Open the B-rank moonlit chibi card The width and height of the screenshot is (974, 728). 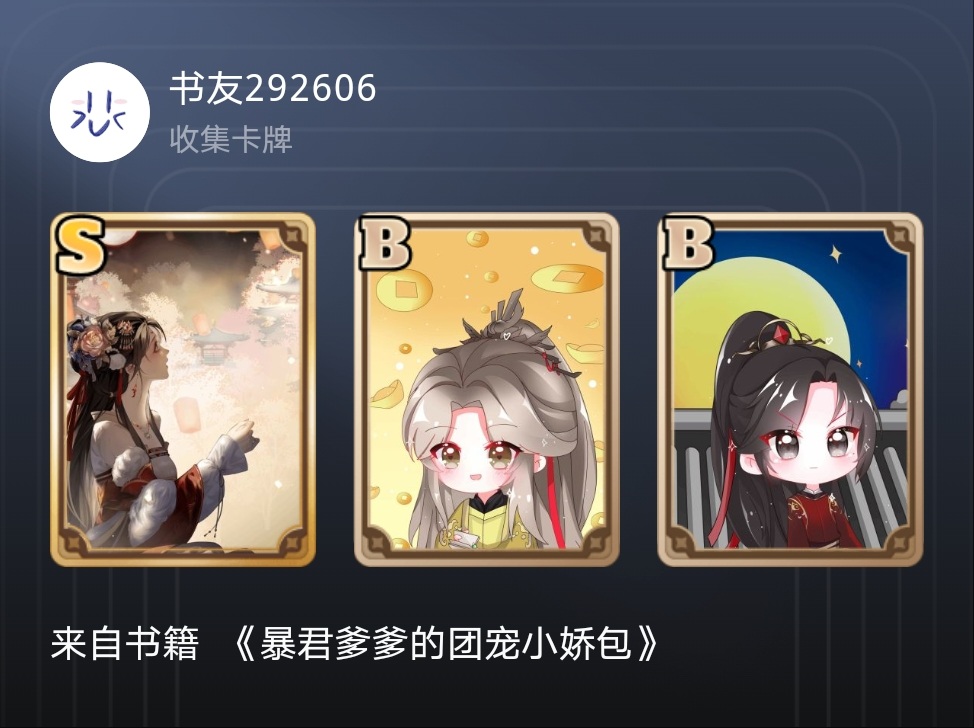[x=790, y=389]
